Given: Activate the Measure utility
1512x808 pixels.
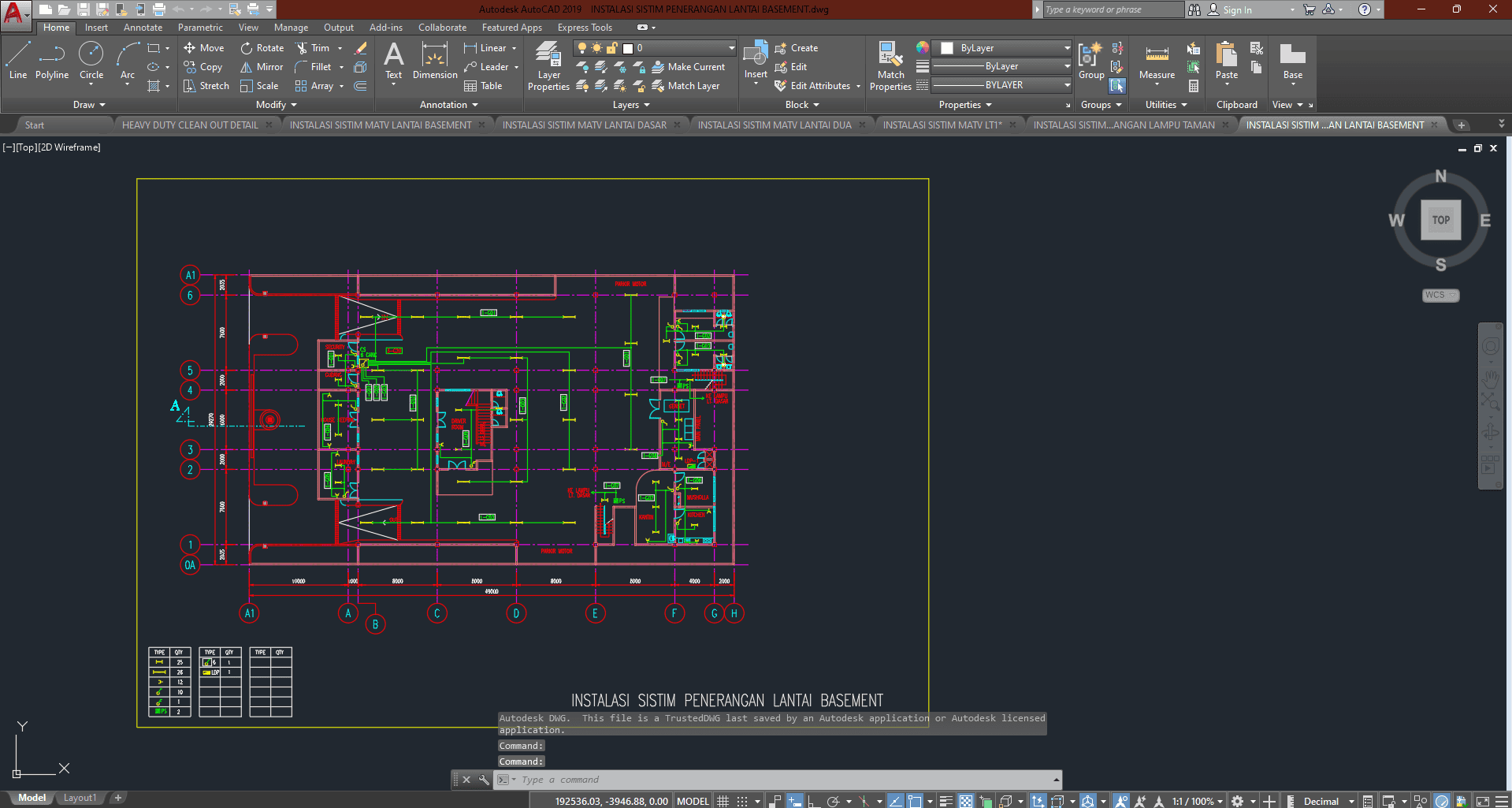Looking at the screenshot, I should (x=1157, y=61).
